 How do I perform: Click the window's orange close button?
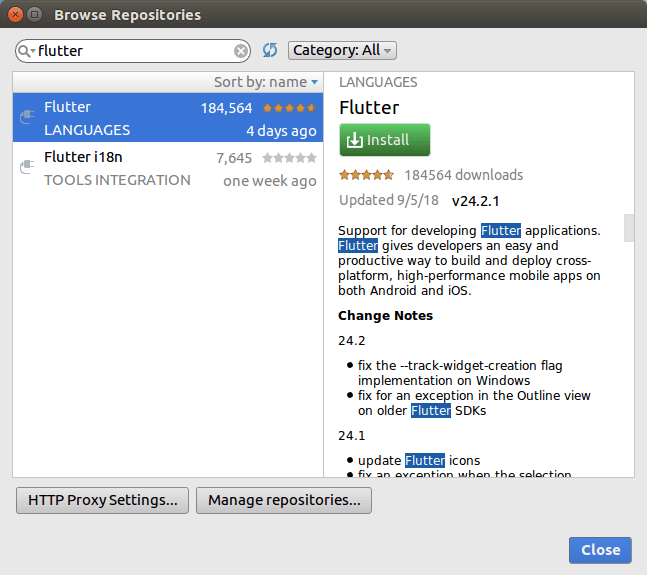(15, 15)
